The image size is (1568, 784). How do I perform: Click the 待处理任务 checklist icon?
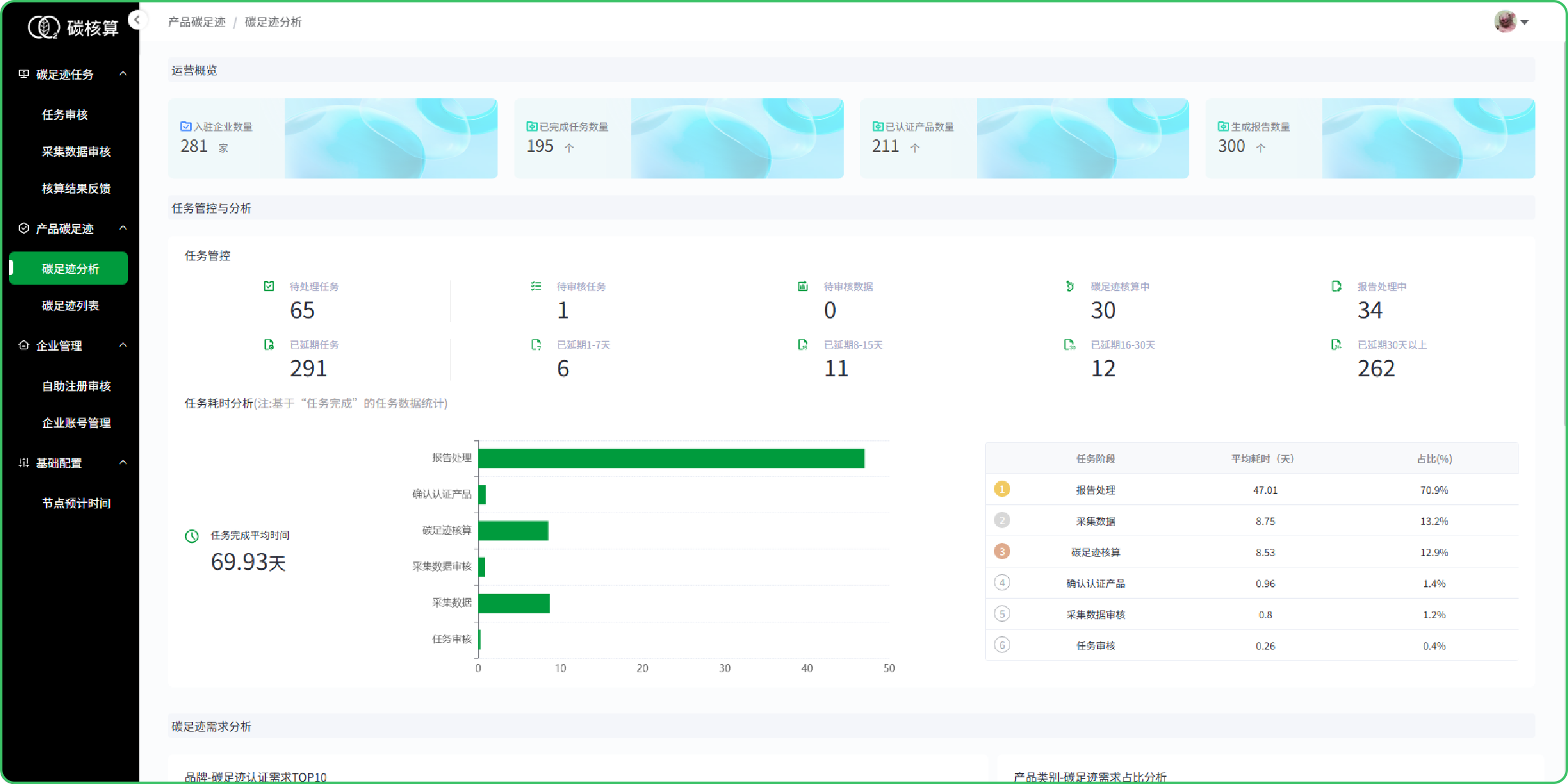coord(268,286)
